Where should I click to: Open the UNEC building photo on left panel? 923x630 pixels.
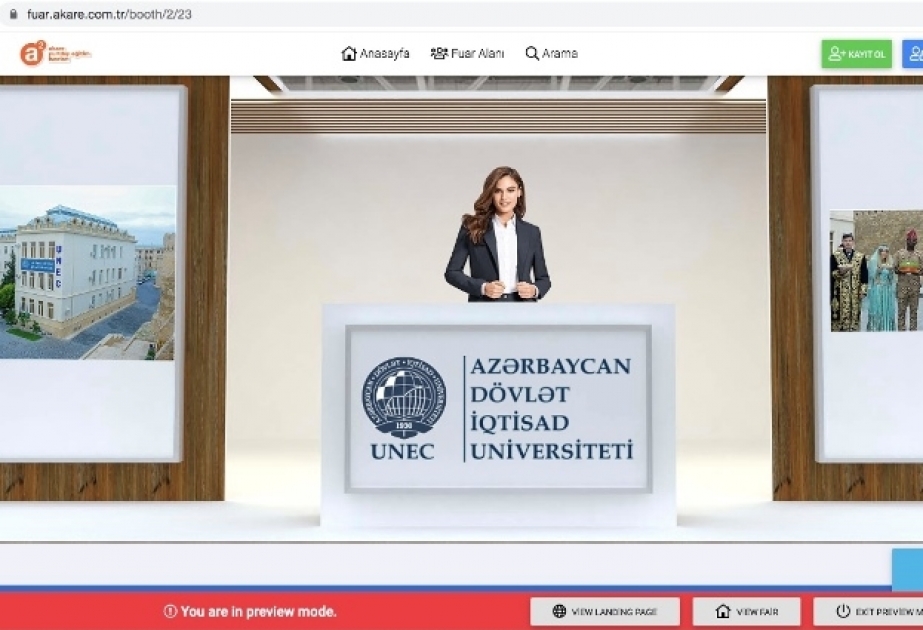[x=87, y=273]
